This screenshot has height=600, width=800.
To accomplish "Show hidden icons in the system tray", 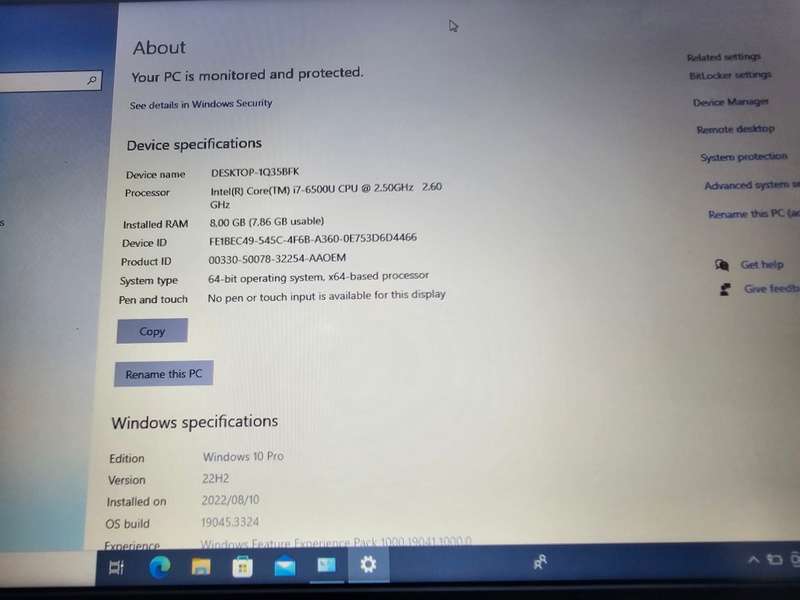I will [753, 560].
